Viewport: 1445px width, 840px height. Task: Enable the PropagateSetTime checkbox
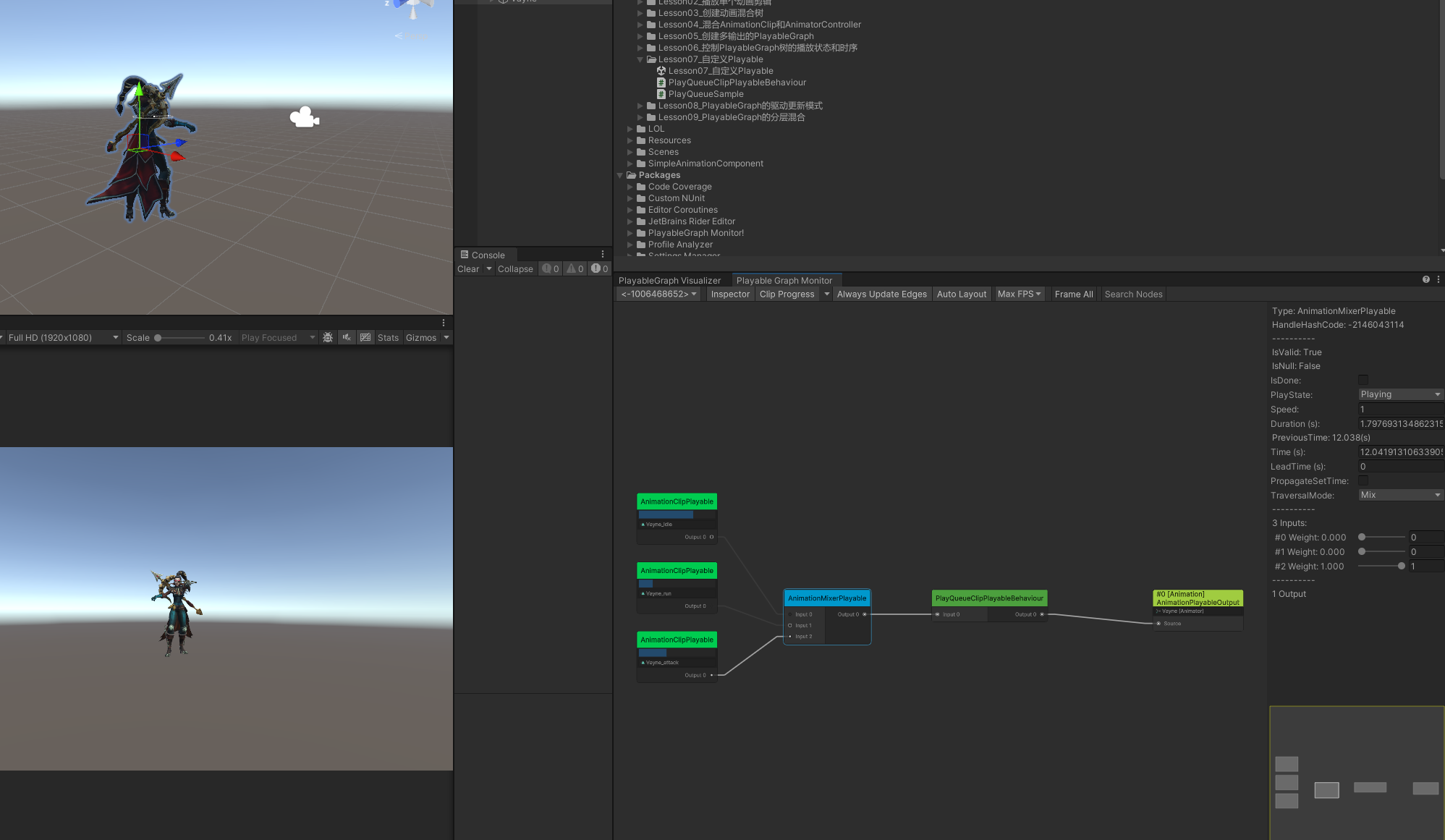1363,481
